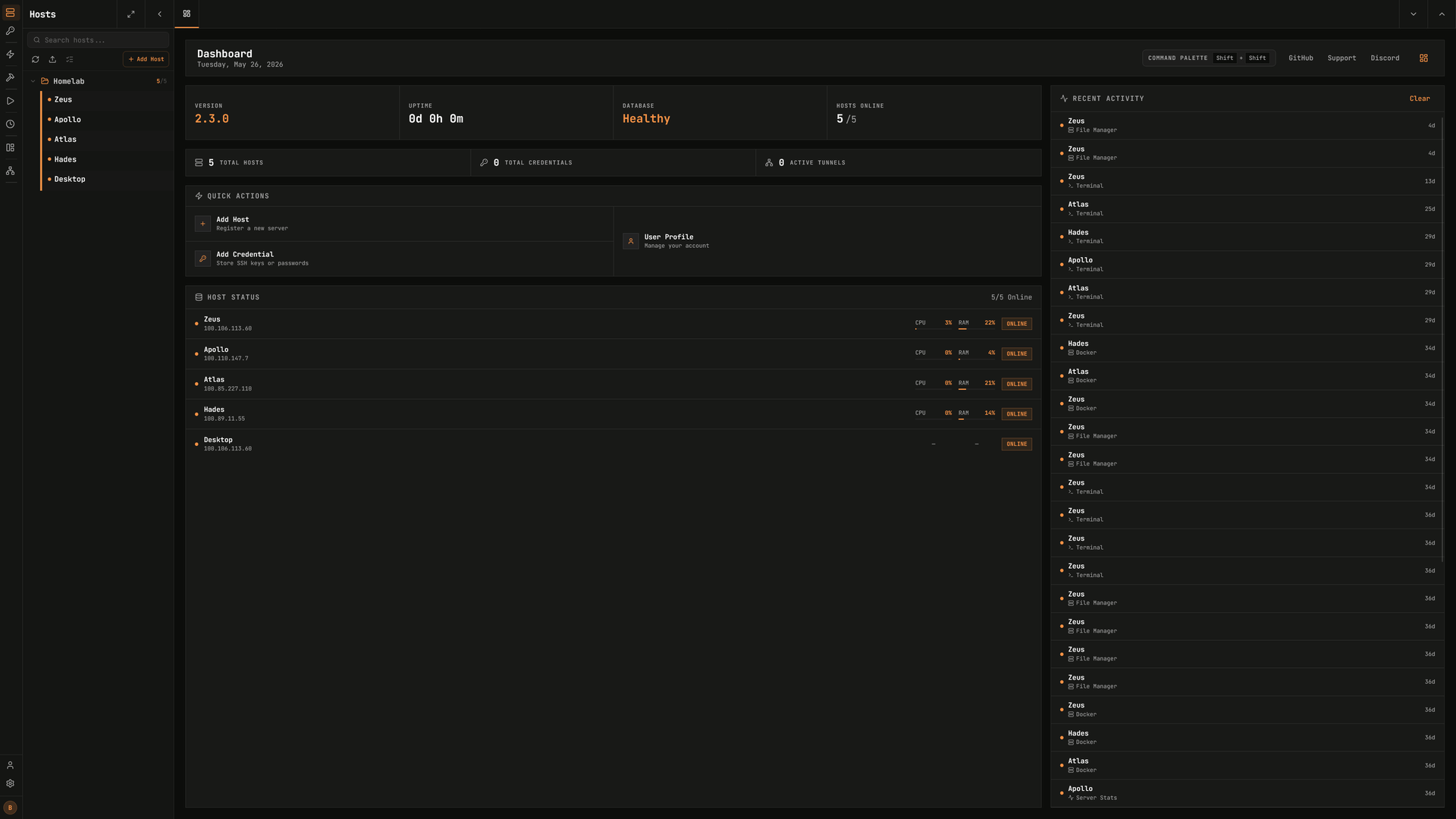Open Hades row in Host Status
Viewport: 1456px width, 819px height.
pyautogui.click(x=613, y=414)
